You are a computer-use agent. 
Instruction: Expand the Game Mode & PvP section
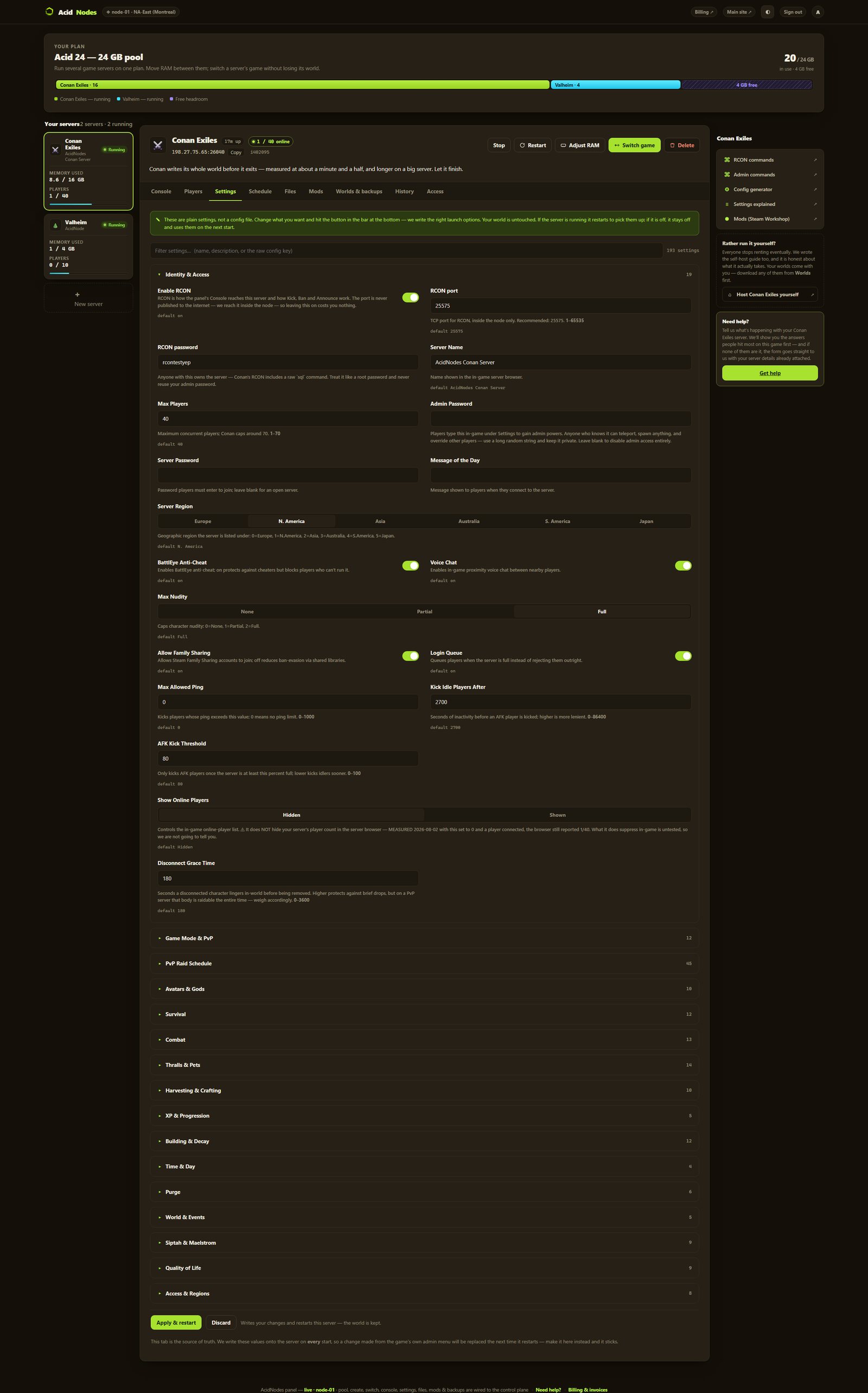[x=424, y=938]
